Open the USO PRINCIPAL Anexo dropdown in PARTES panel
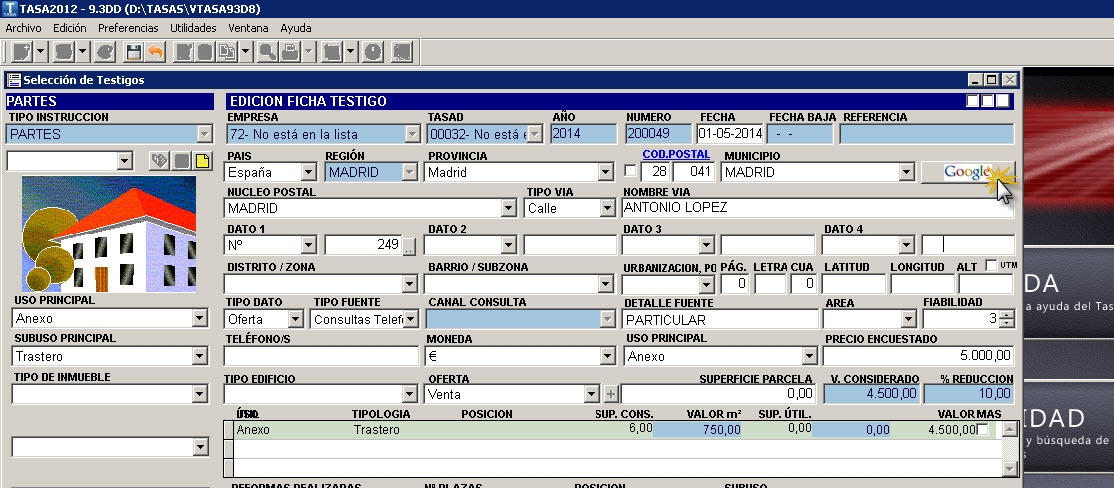Viewport: 1114px width, 488px height. [199, 318]
